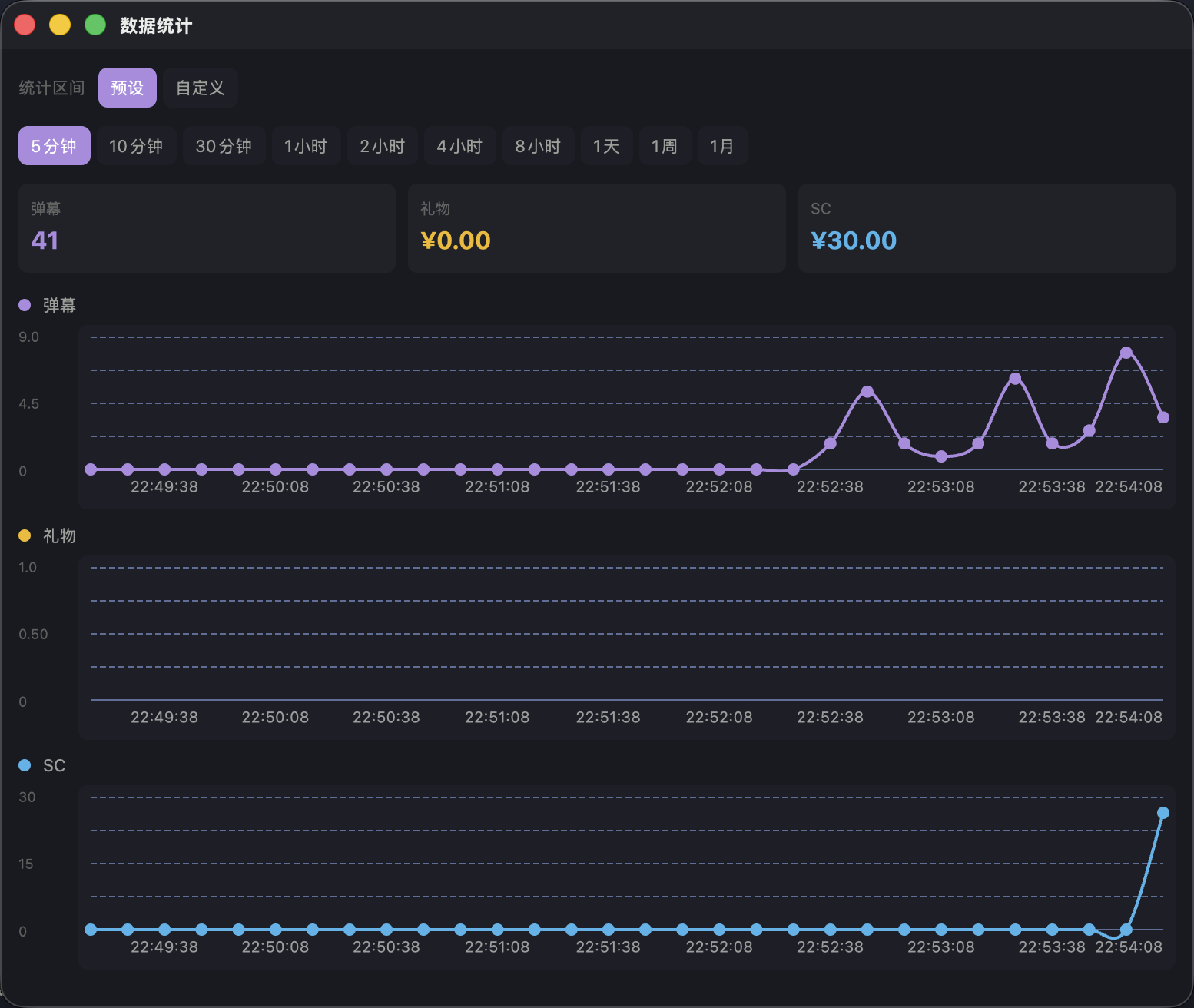Switch to the 预设 statistics mode
The image size is (1194, 1008).
point(127,88)
